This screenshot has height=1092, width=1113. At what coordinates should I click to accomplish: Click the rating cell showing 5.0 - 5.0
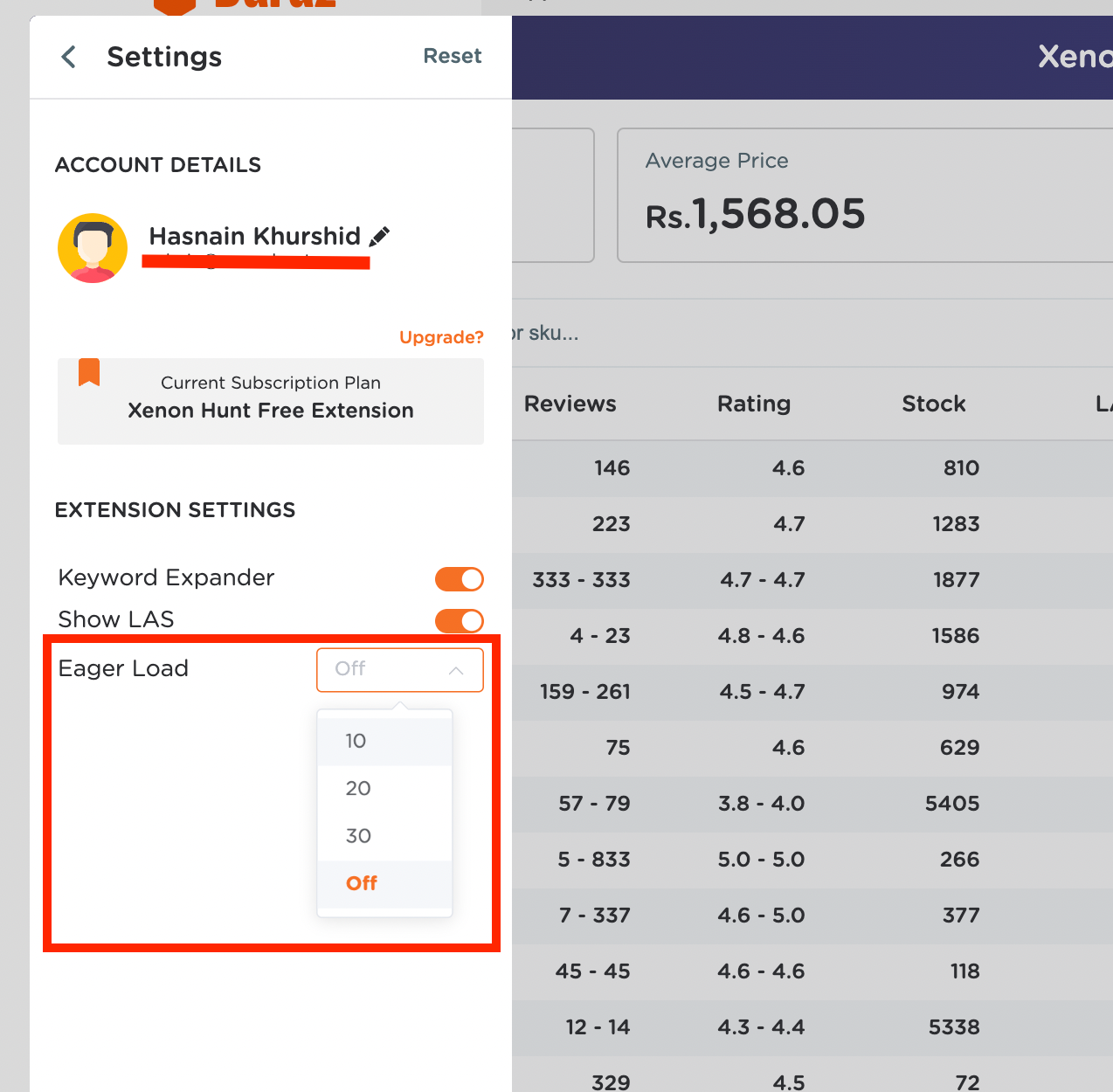point(762,860)
